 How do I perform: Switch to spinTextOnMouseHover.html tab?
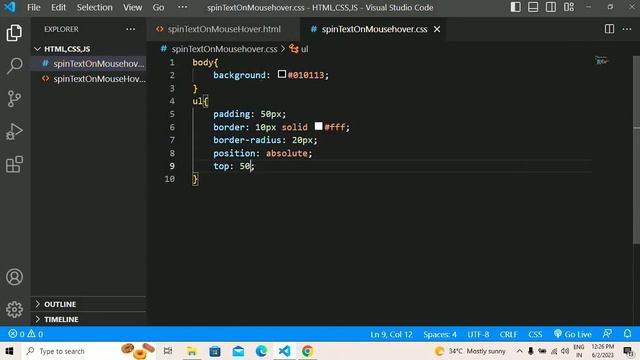click(x=223, y=29)
